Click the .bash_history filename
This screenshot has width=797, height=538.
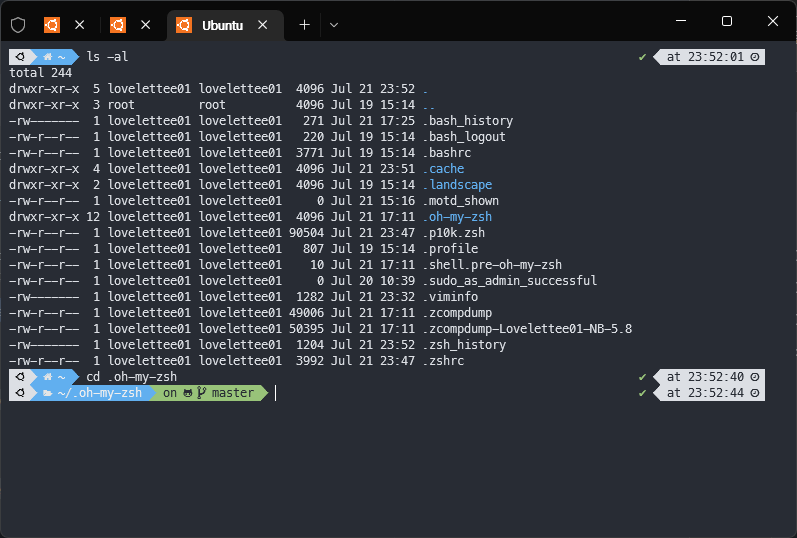(468, 121)
